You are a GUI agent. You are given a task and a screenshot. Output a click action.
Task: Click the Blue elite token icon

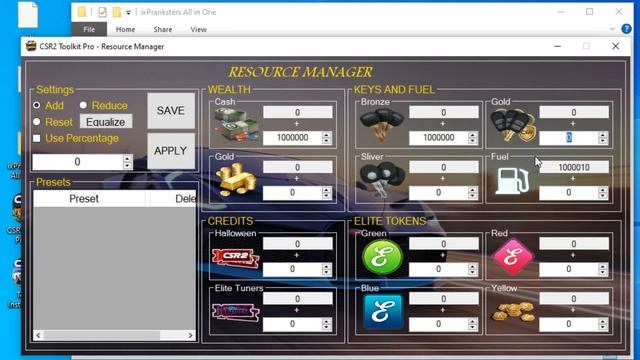(x=383, y=312)
